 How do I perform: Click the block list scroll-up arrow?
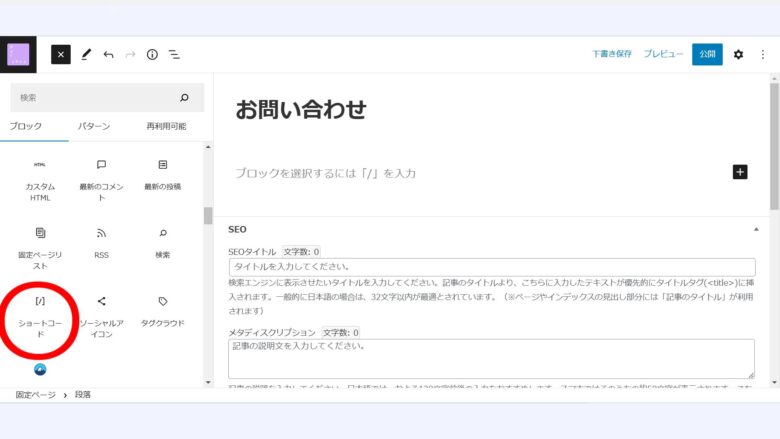coord(208,147)
